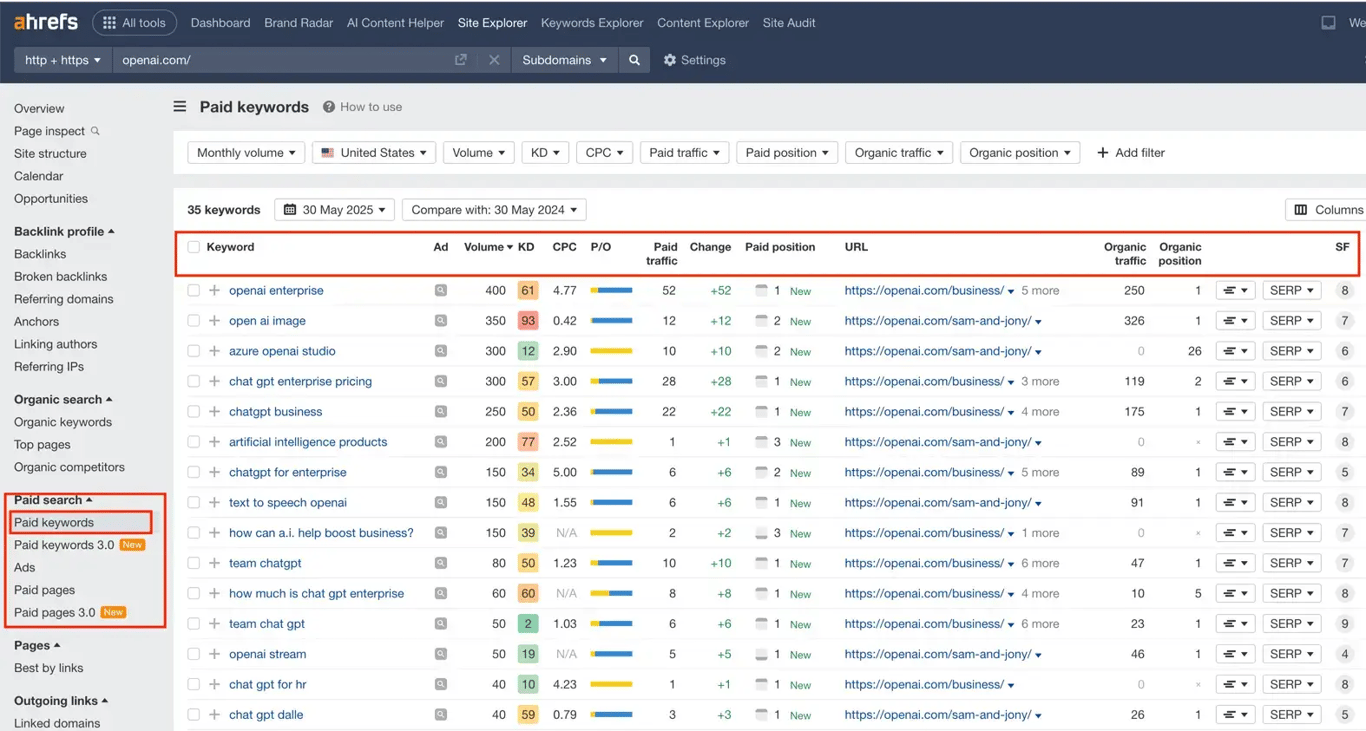Screen dimensions: 1366x731
Task: Open report Settings via the gear icon
Action: (668, 60)
